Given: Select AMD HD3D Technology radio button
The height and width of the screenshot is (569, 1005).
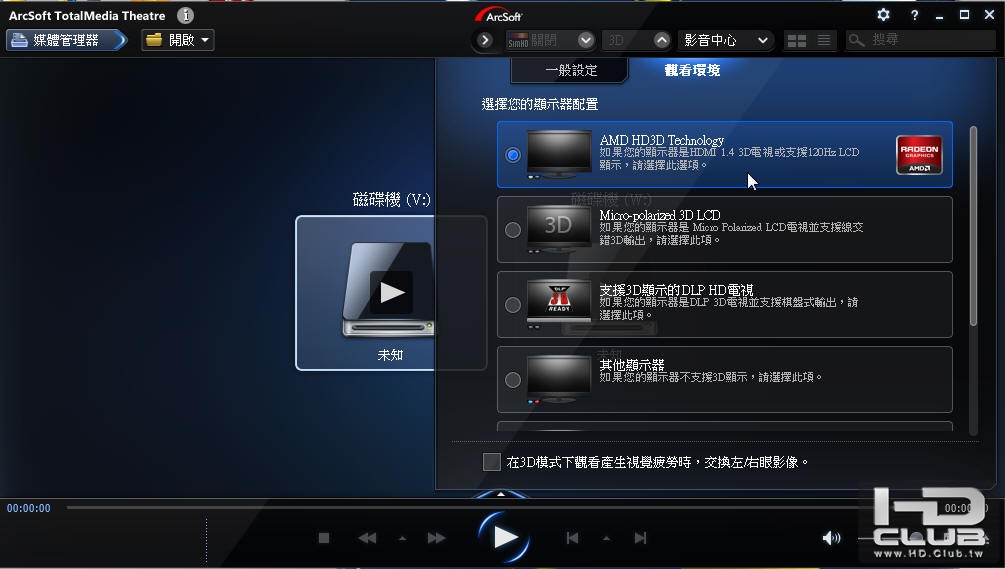Looking at the screenshot, I should pos(513,155).
